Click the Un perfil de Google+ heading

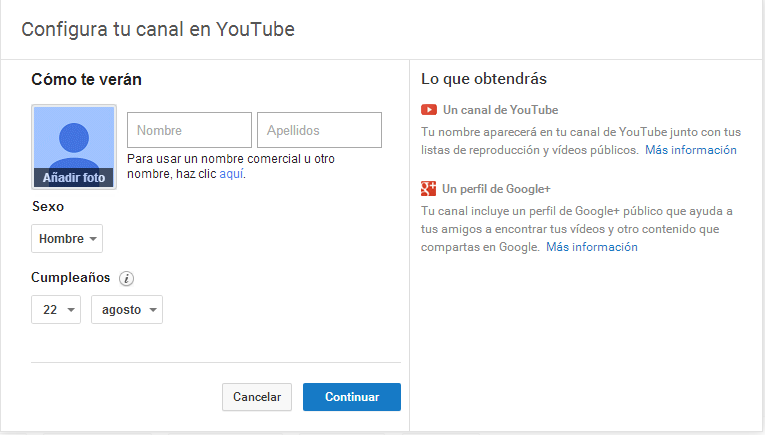pos(496,189)
